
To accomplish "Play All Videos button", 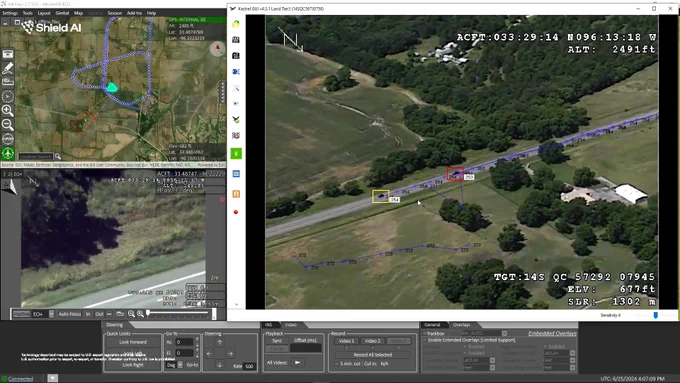I will (298, 362).
